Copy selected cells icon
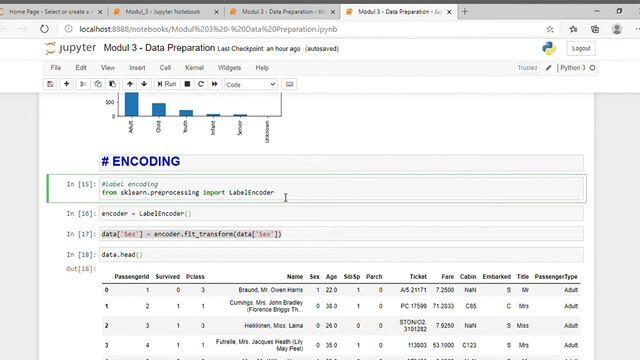Viewport: 640px width, 360px height. [98, 84]
